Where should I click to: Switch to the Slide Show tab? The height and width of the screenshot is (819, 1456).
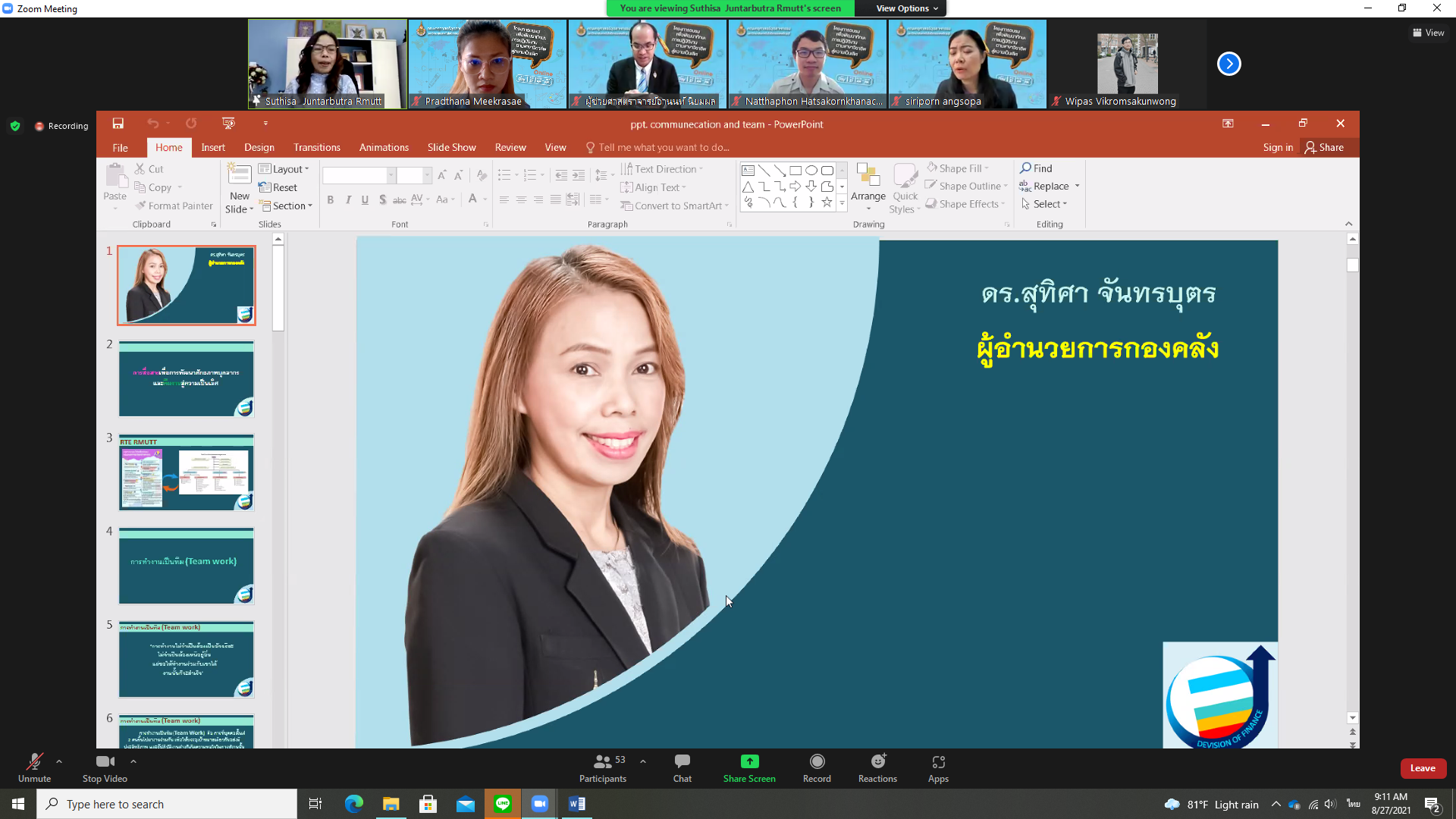pyautogui.click(x=452, y=147)
